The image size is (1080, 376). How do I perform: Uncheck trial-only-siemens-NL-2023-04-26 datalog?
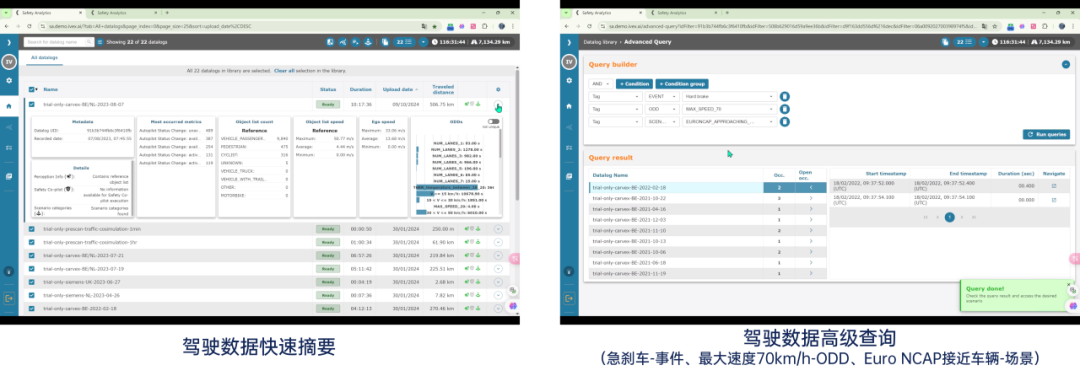pos(32,295)
